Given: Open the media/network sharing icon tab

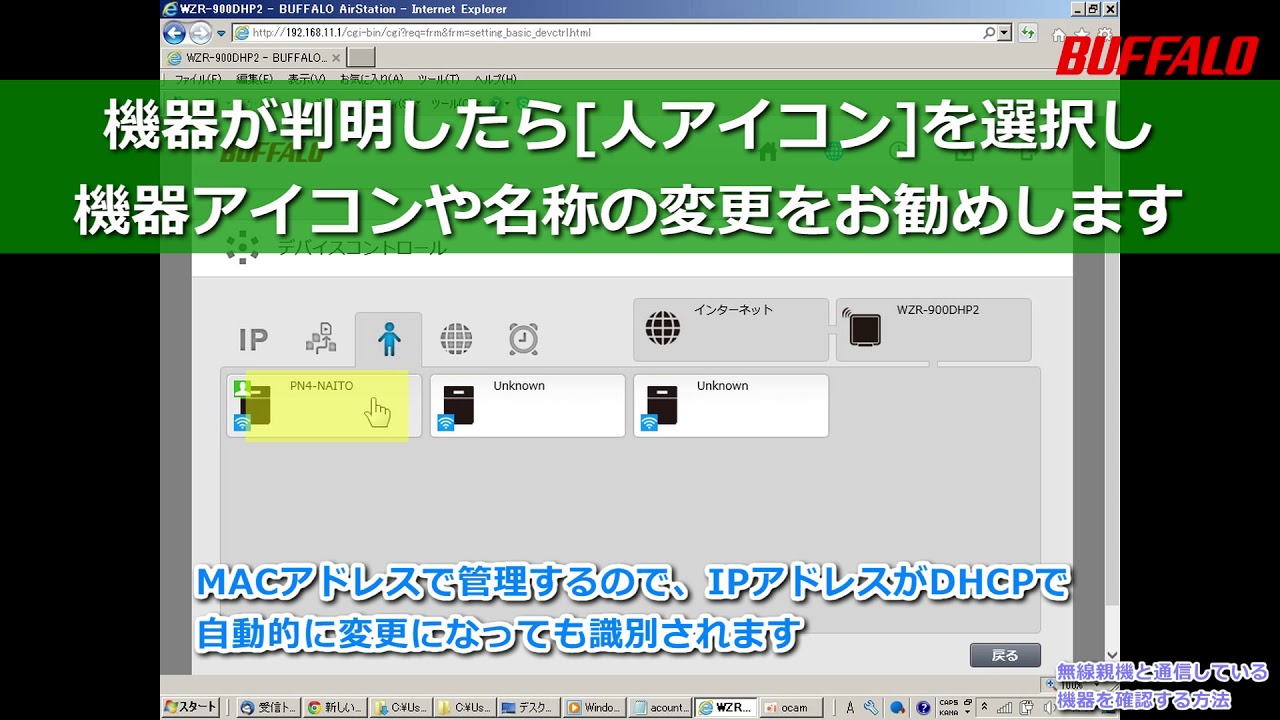Looking at the screenshot, I should click(321, 340).
